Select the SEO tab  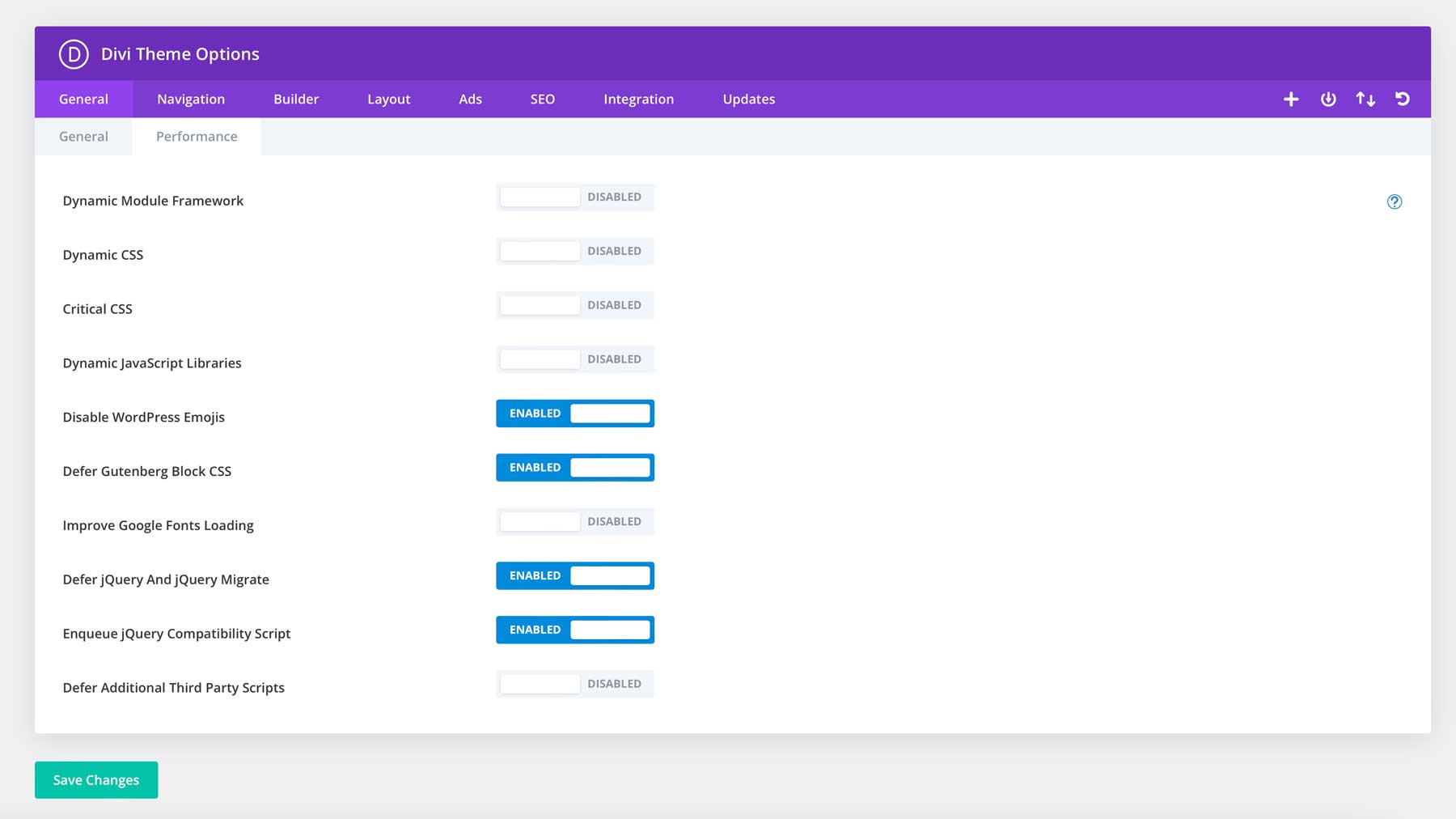click(x=542, y=99)
